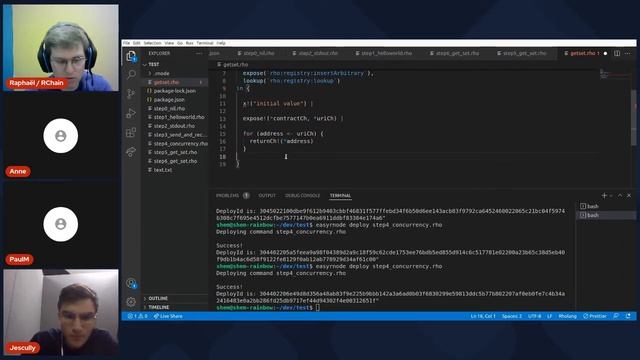Click the LF end-of-line indicator
This screenshot has height=360, width=640.
coord(549,316)
